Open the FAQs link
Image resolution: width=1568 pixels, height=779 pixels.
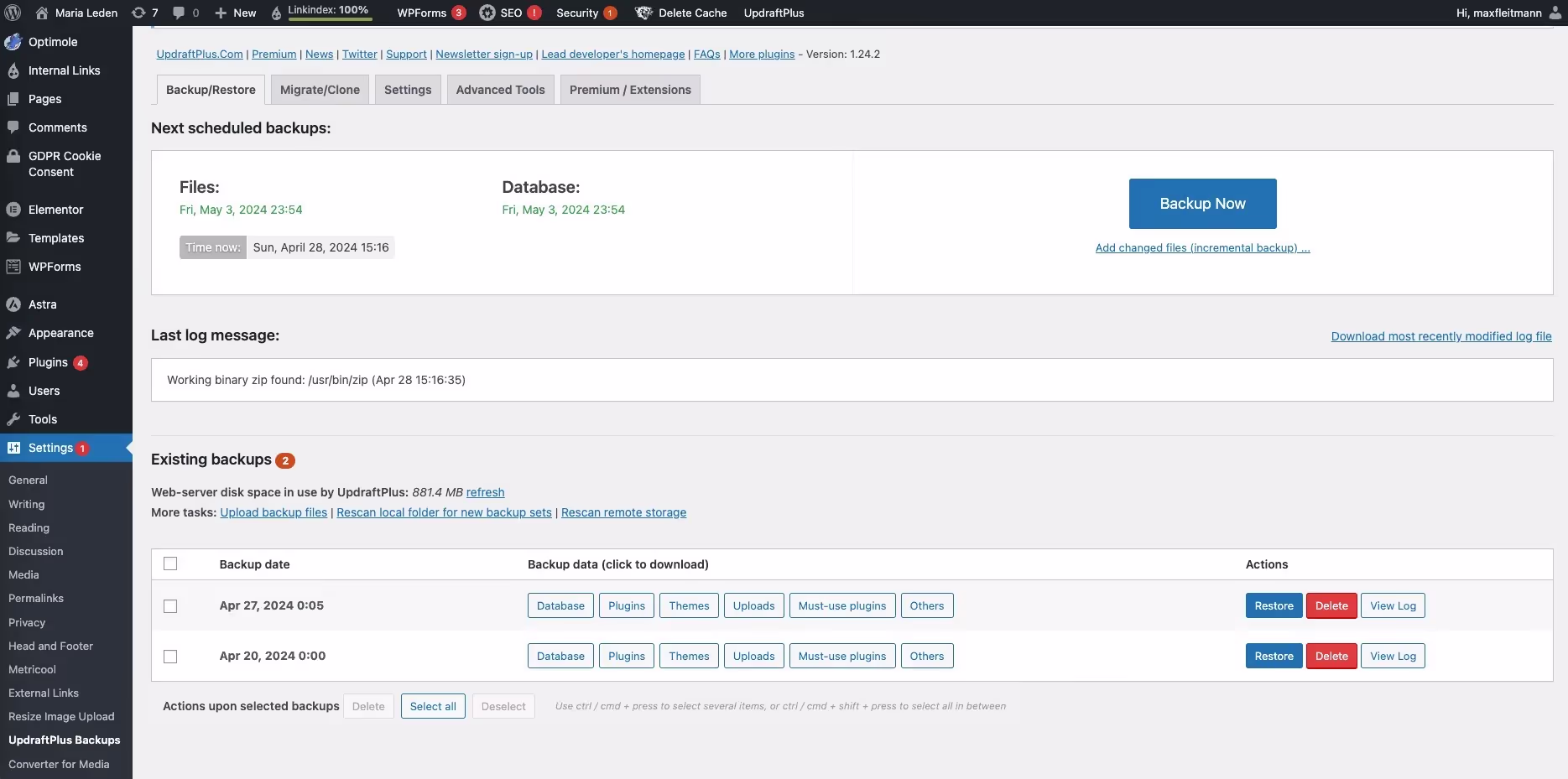[706, 55]
